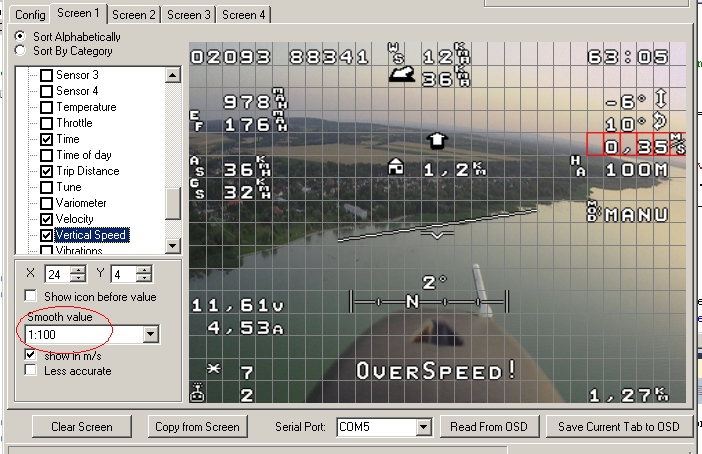Open the Serial Port COM5 dropdown
Image resolution: width=702 pixels, height=454 pixels.
click(422, 427)
